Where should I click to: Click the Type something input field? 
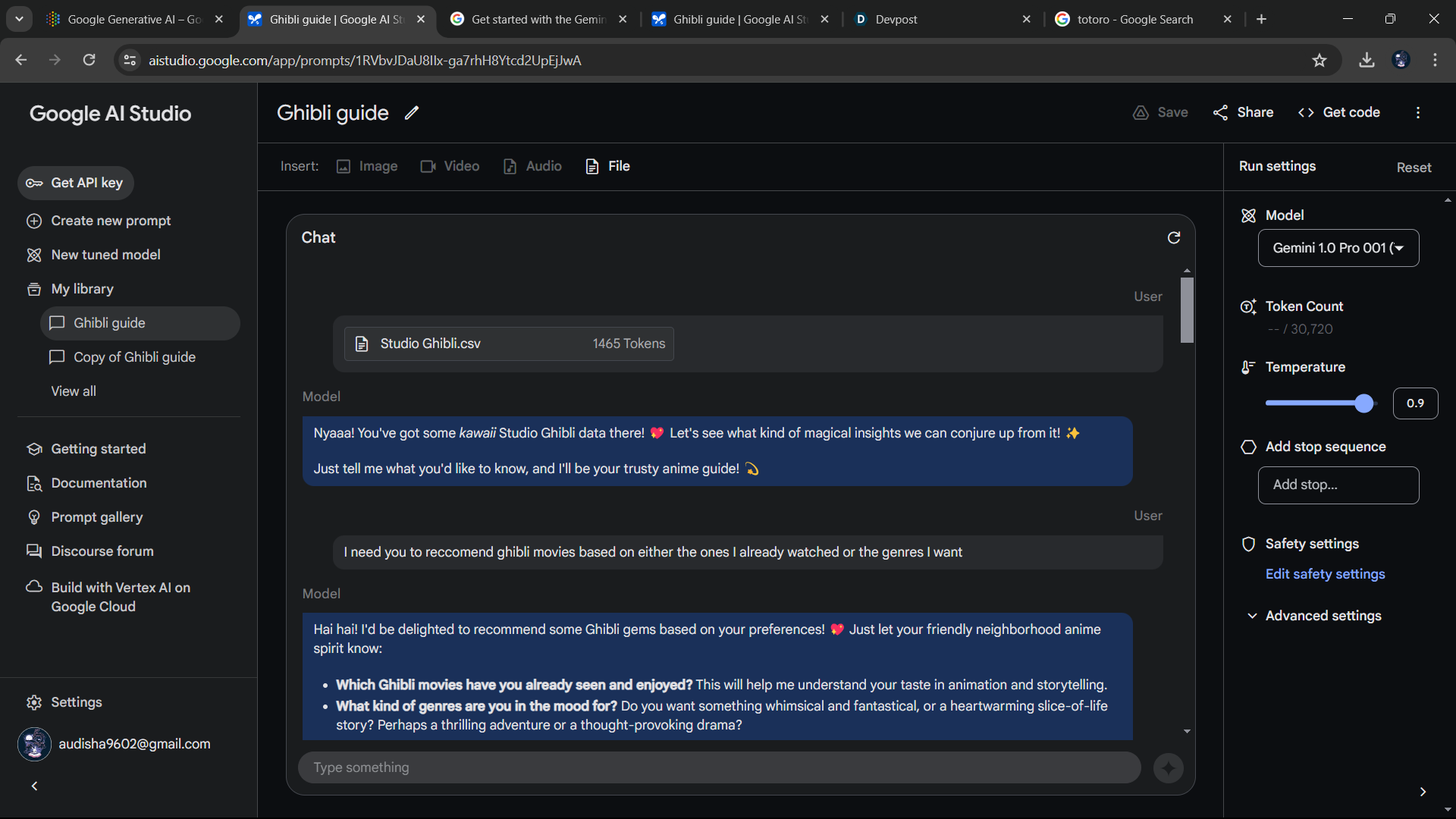point(718,767)
